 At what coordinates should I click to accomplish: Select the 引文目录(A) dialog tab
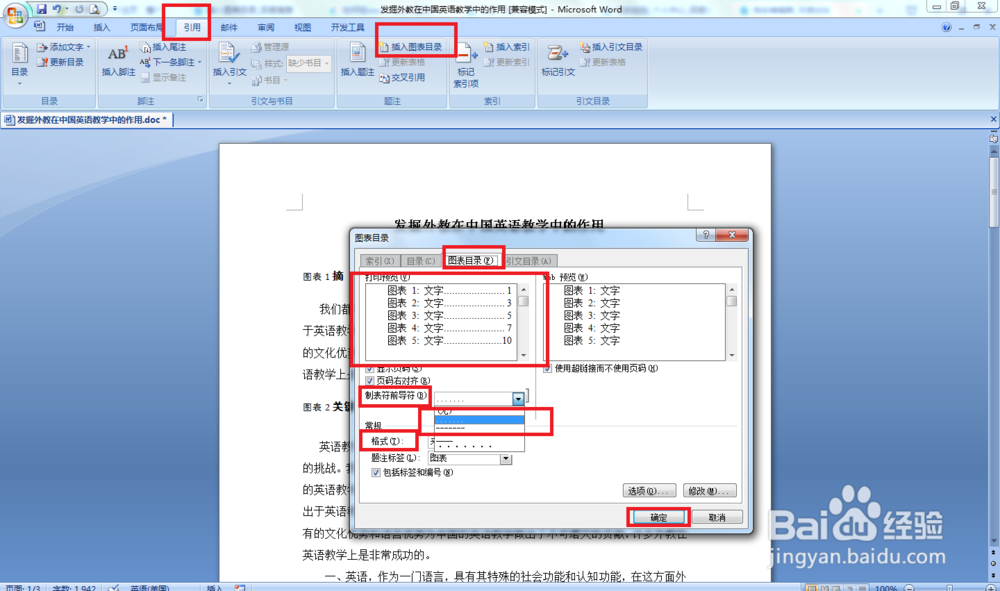[x=529, y=261]
